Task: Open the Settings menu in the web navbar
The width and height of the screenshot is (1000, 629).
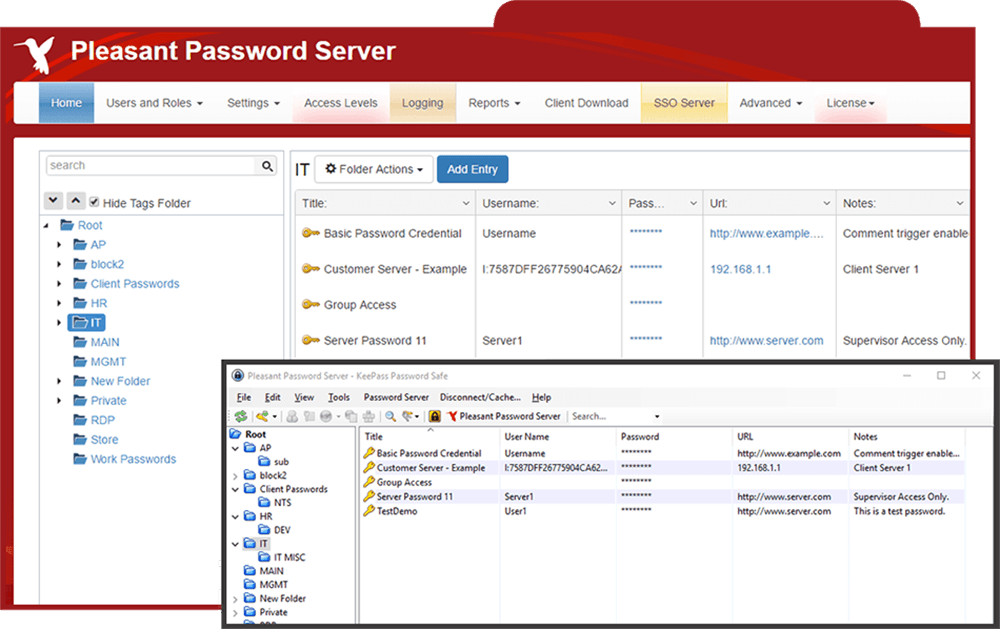Action: point(253,103)
